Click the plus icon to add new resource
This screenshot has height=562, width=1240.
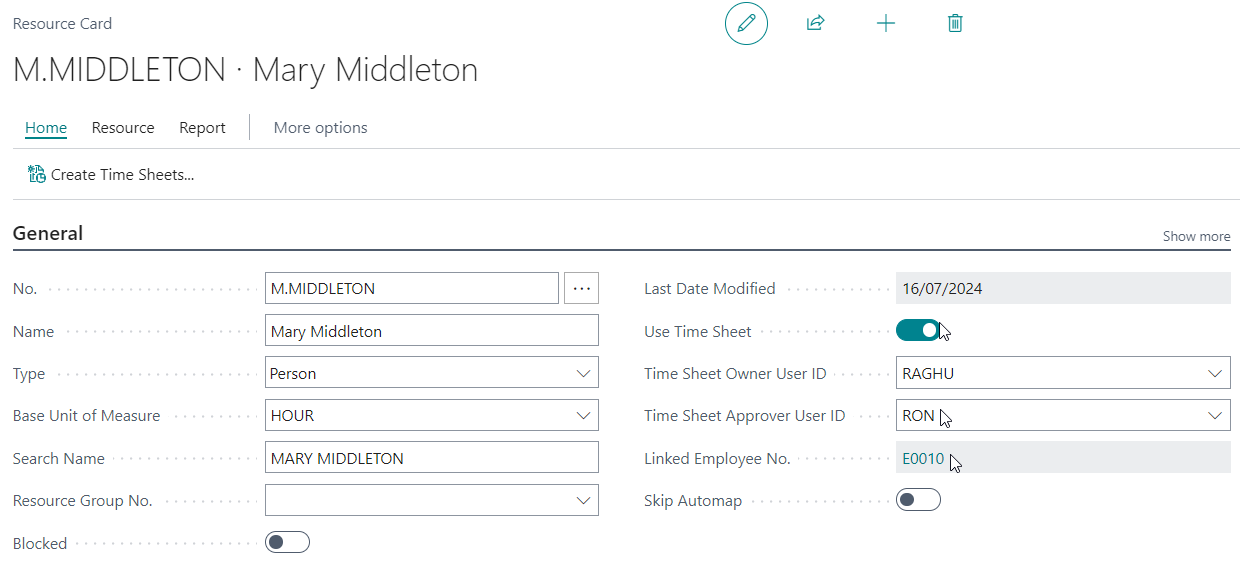pyautogui.click(x=885, y=23)
